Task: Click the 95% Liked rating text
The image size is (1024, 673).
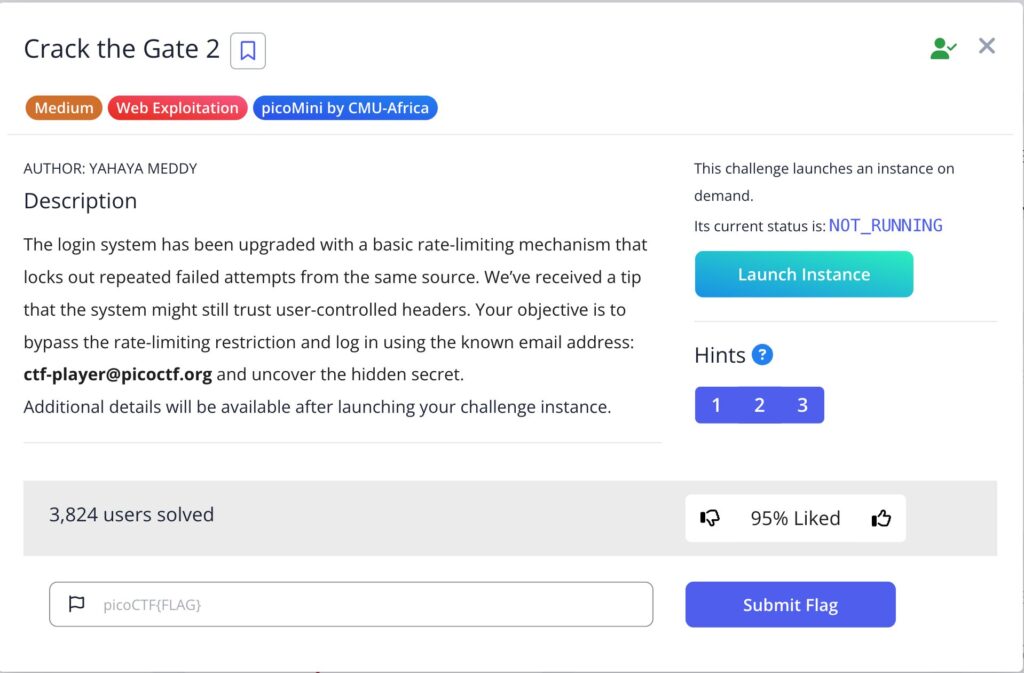Action: (795, 518)
